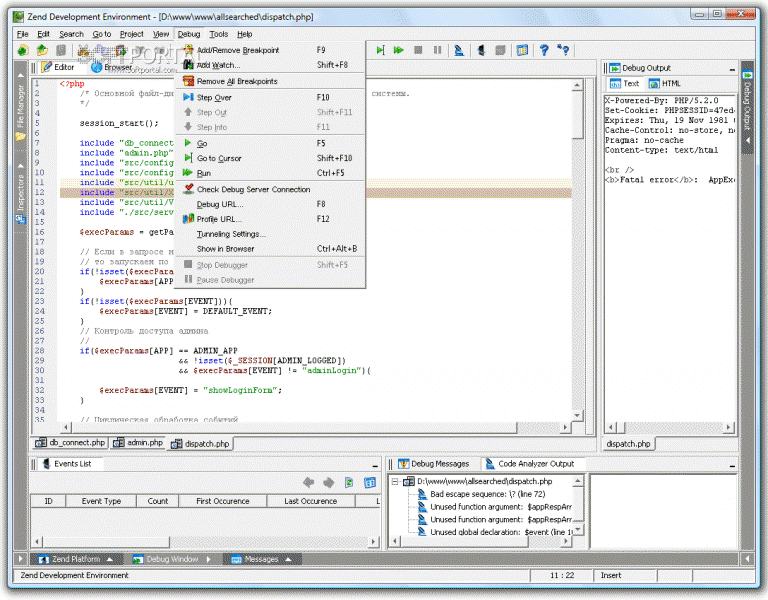
Task: Sort by the Count column header
Action: [x=157, y=501]
